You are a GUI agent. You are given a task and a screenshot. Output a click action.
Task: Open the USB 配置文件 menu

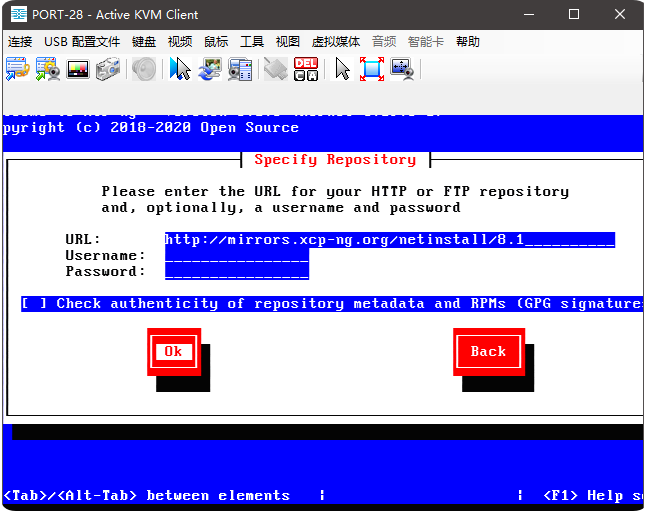coord(82,42)
